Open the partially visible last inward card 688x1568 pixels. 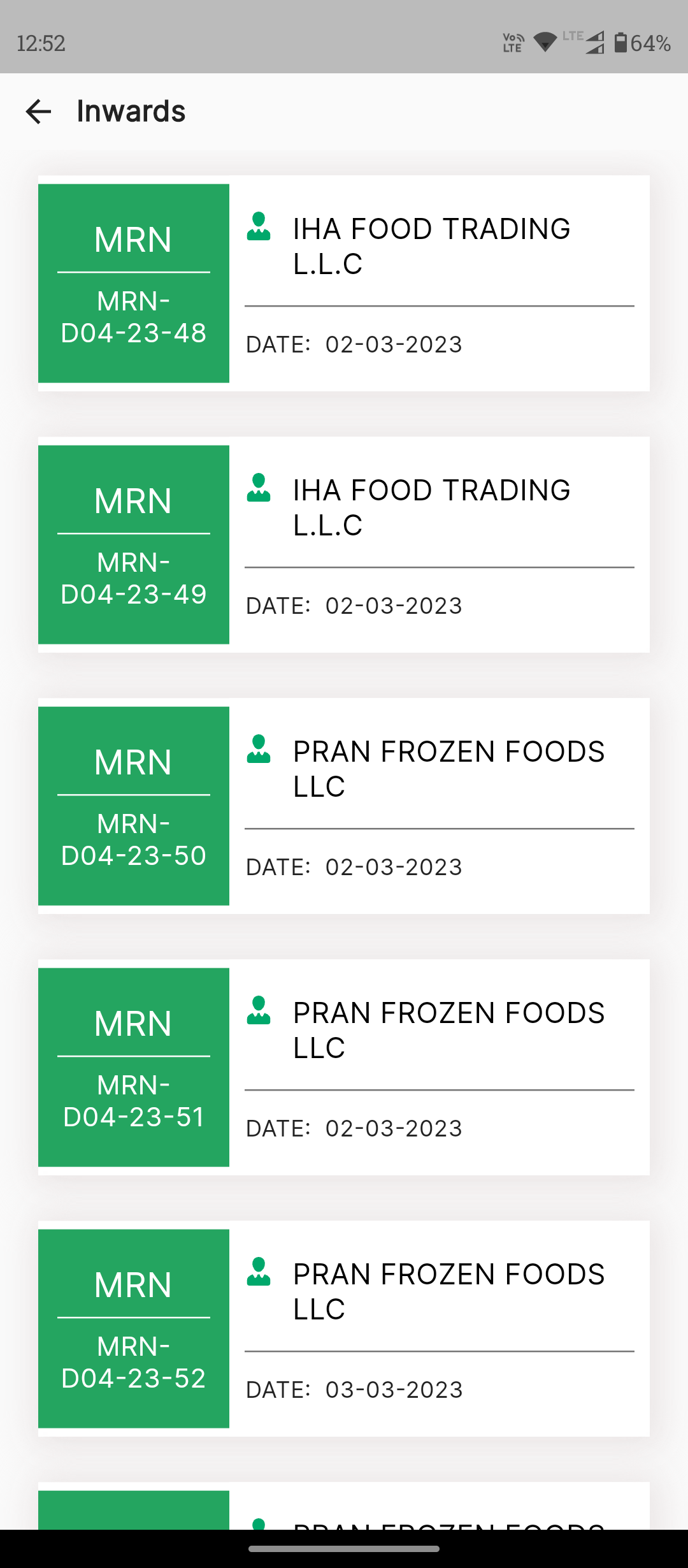344,1509
